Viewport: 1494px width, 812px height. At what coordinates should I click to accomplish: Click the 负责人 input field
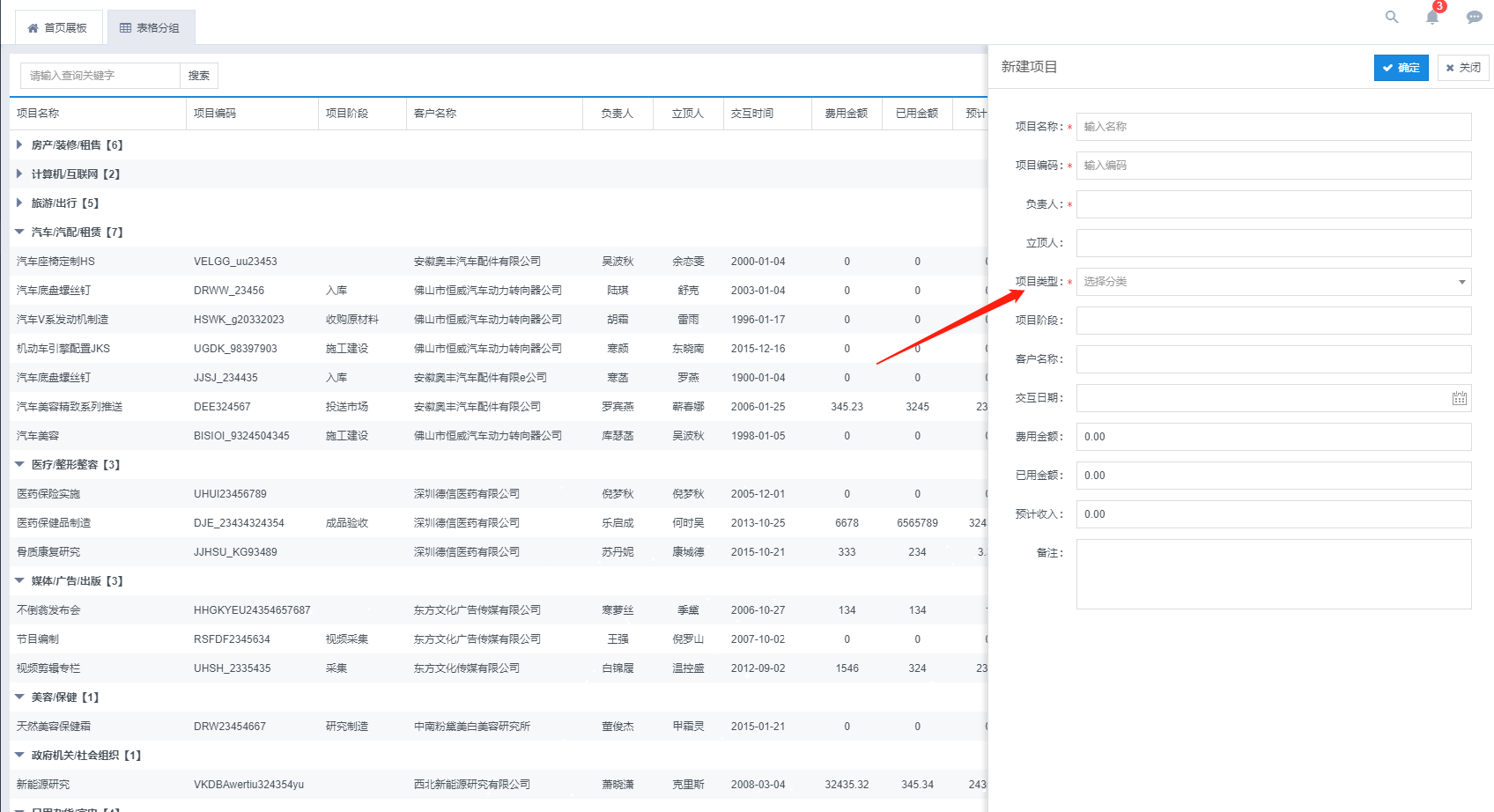pos(1274,204)
